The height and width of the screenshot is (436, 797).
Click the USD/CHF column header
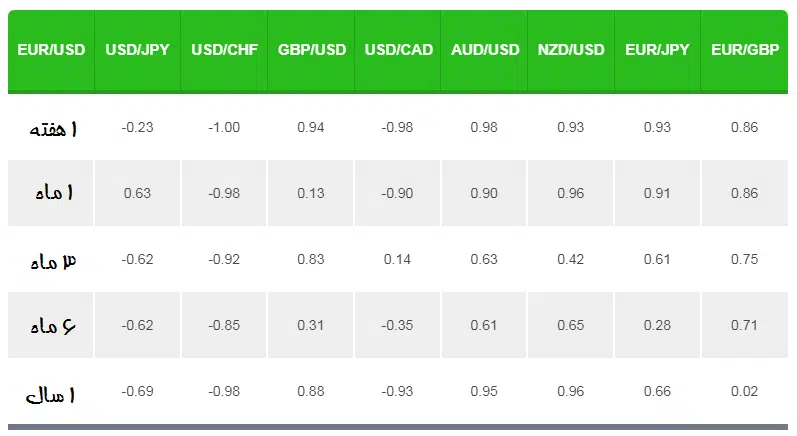pos(224,50)
